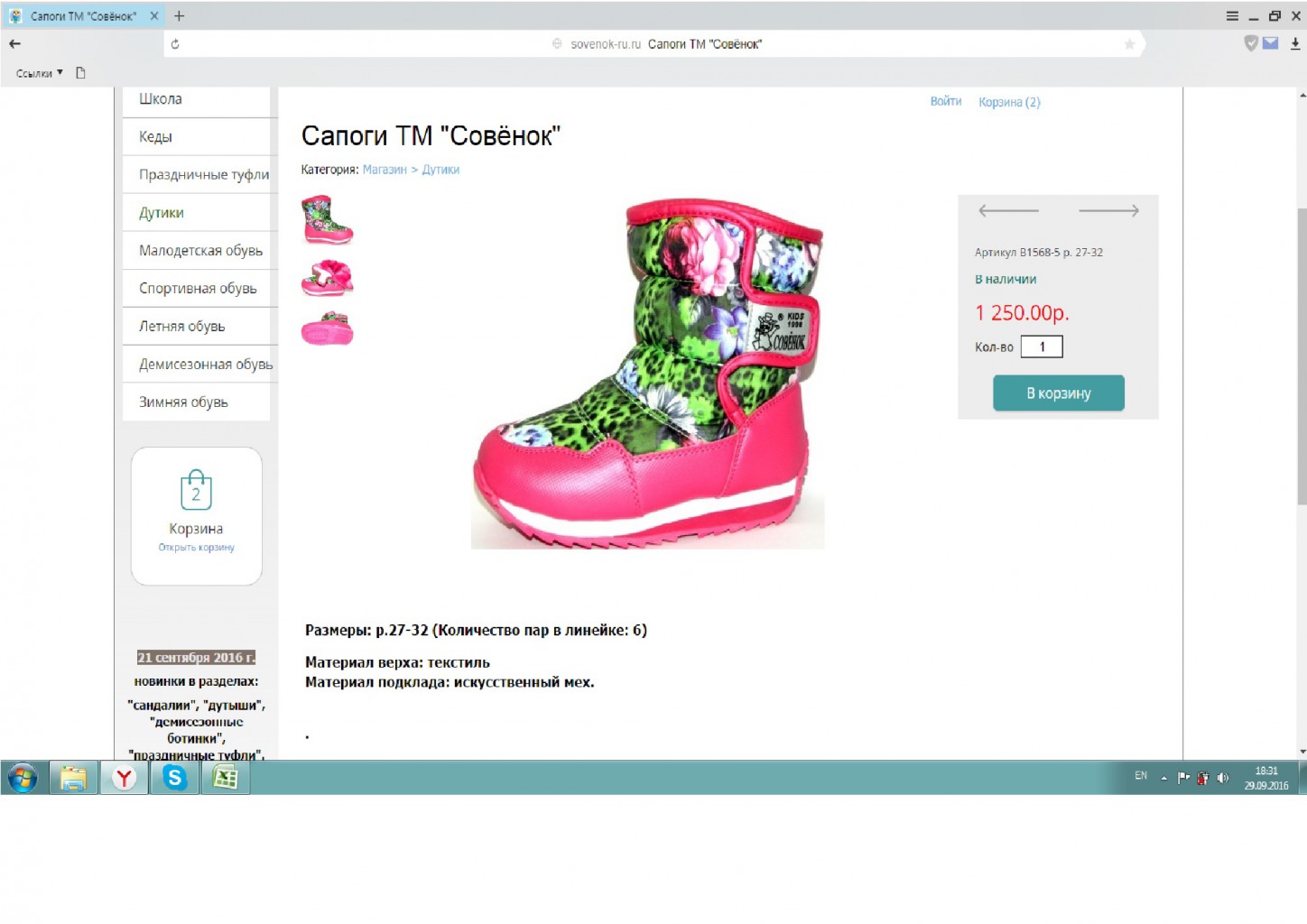
Task: Open the Корзина (2) link
Action: coord(1009,102)
